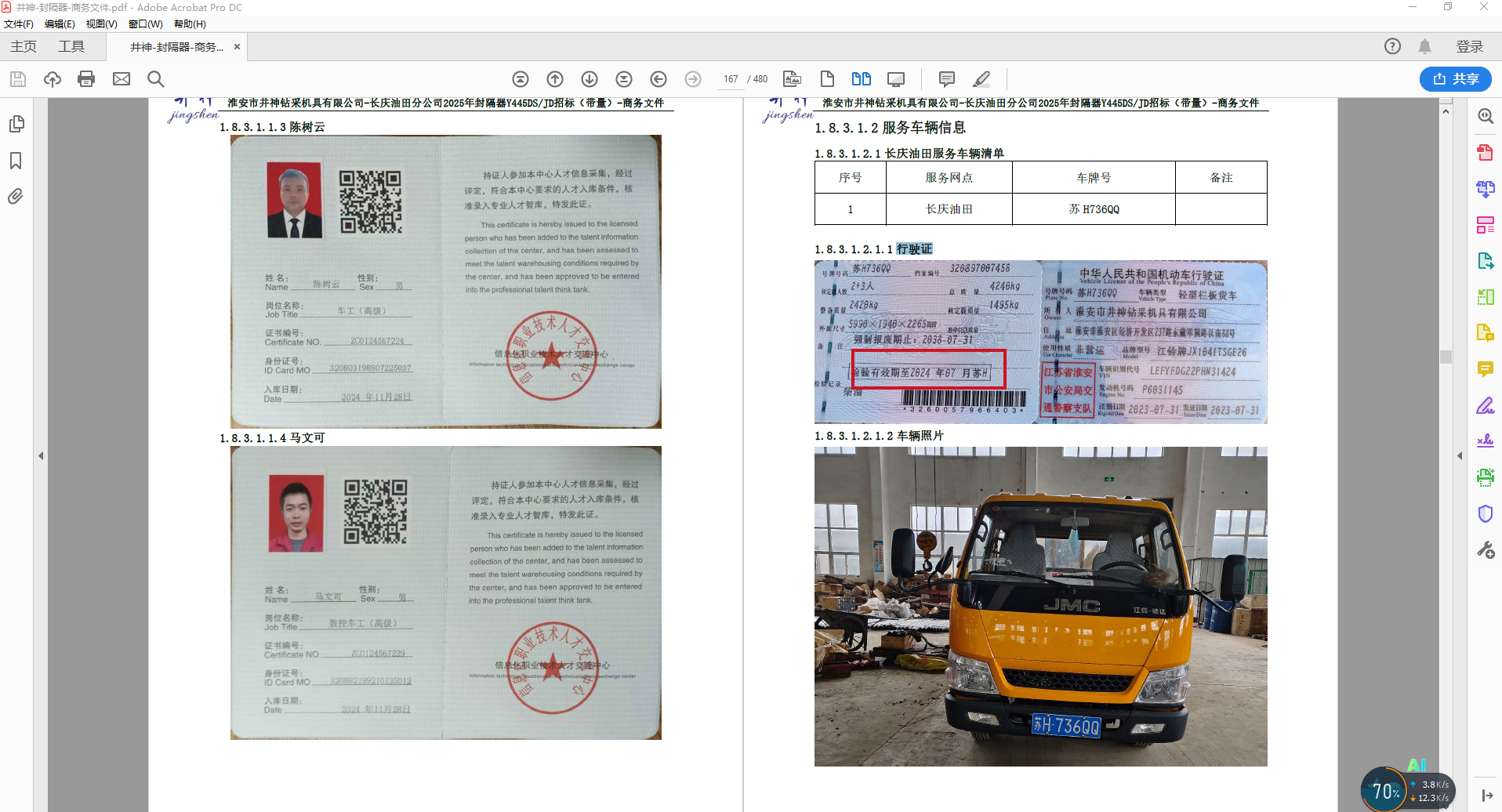
Task: Click the blue 共享 share button
Action: point(1456,79)
